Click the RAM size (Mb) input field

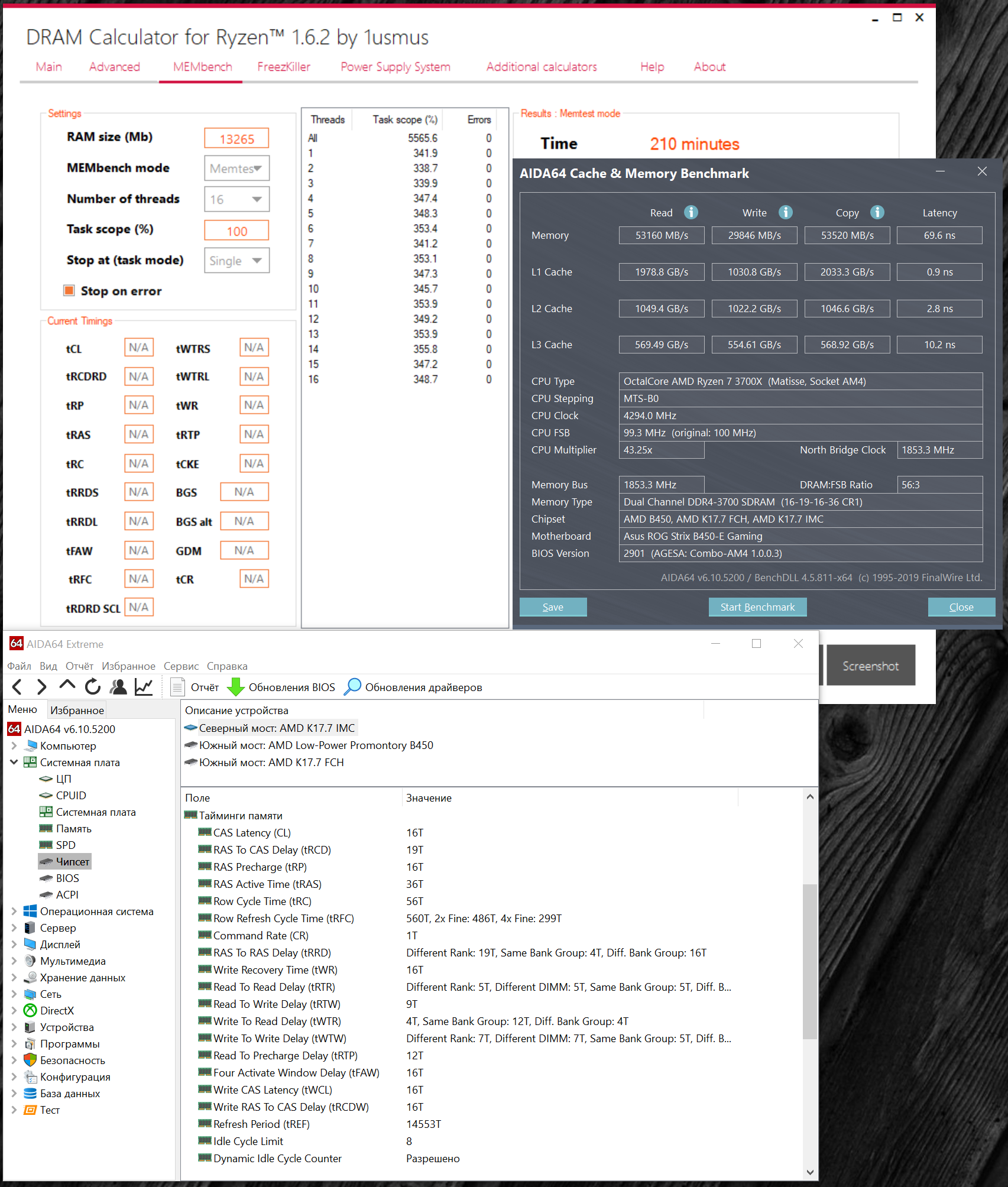click(236, 139)
